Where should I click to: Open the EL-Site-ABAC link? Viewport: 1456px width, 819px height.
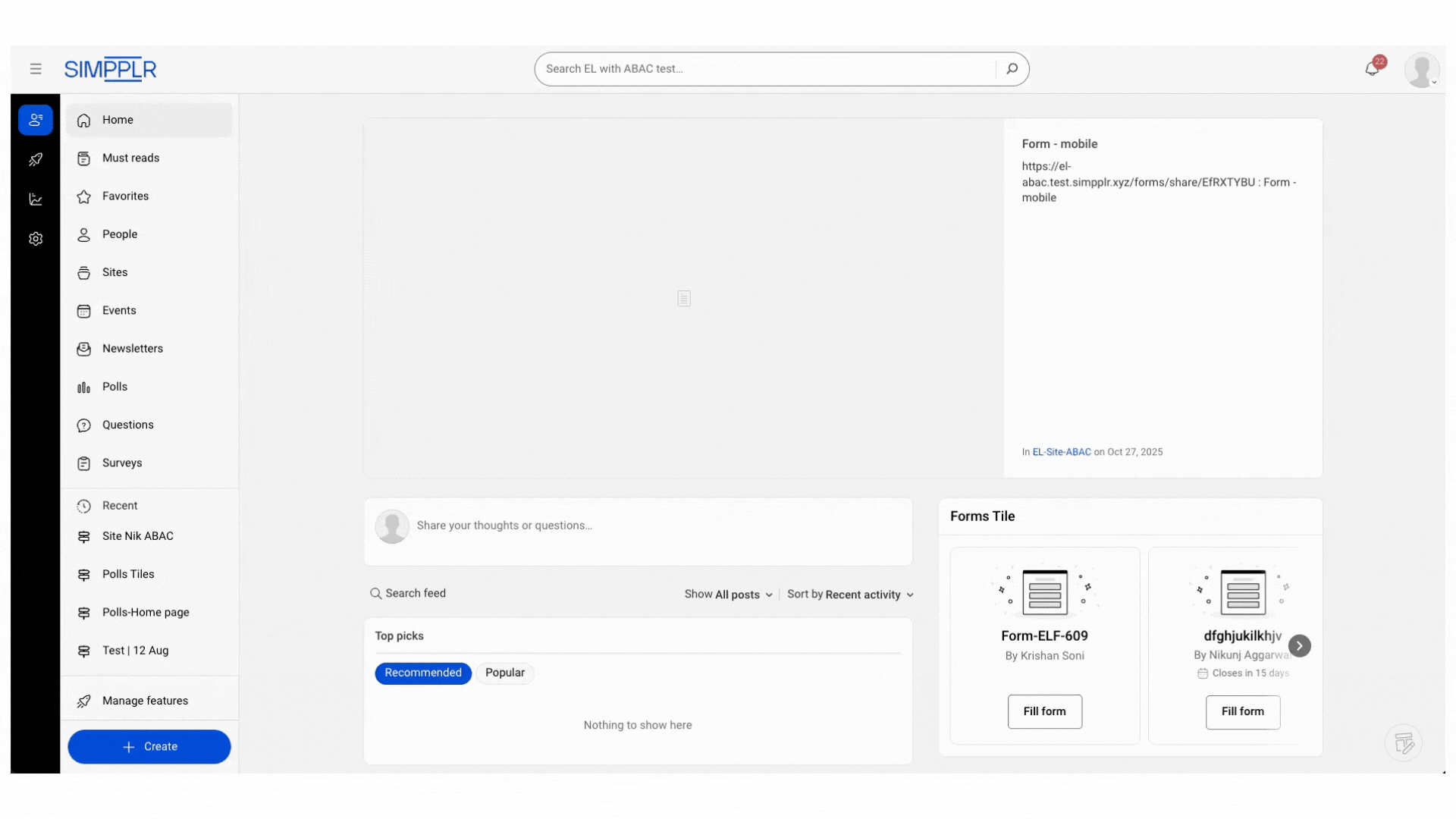(1061, 452)
